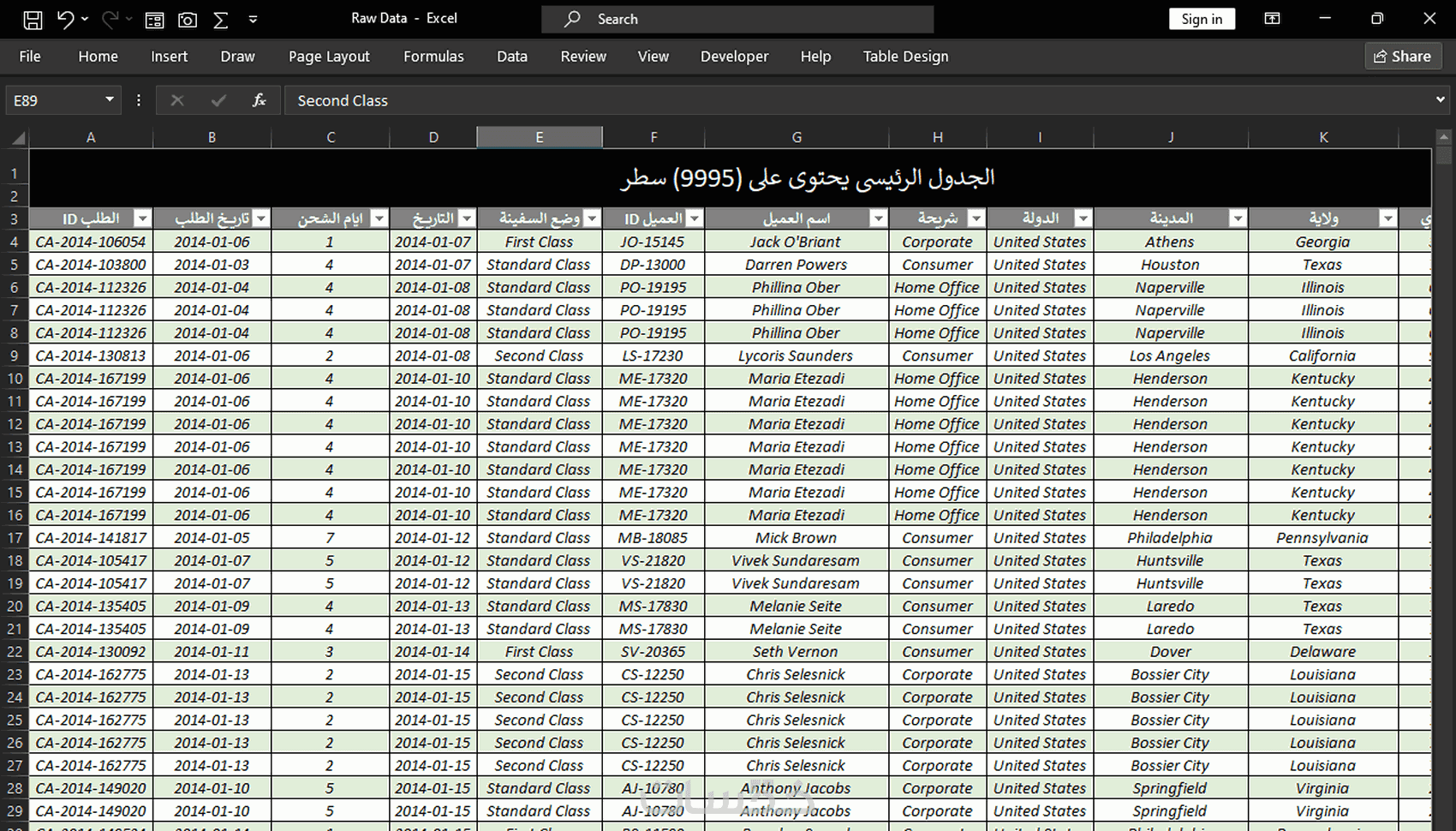This screenshot has width=1456, height=831.
Task: Switch to the Home tab
Action: pos(98,57)
